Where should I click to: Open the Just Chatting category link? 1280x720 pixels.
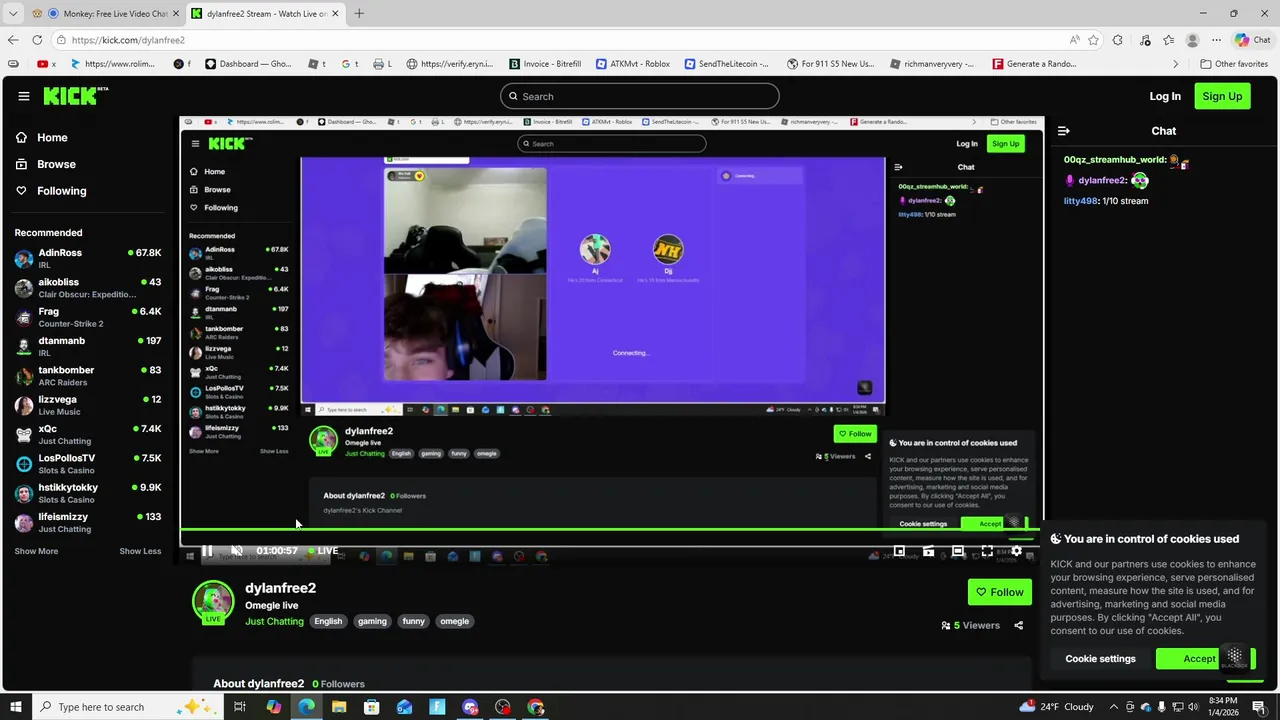[274, 621]
